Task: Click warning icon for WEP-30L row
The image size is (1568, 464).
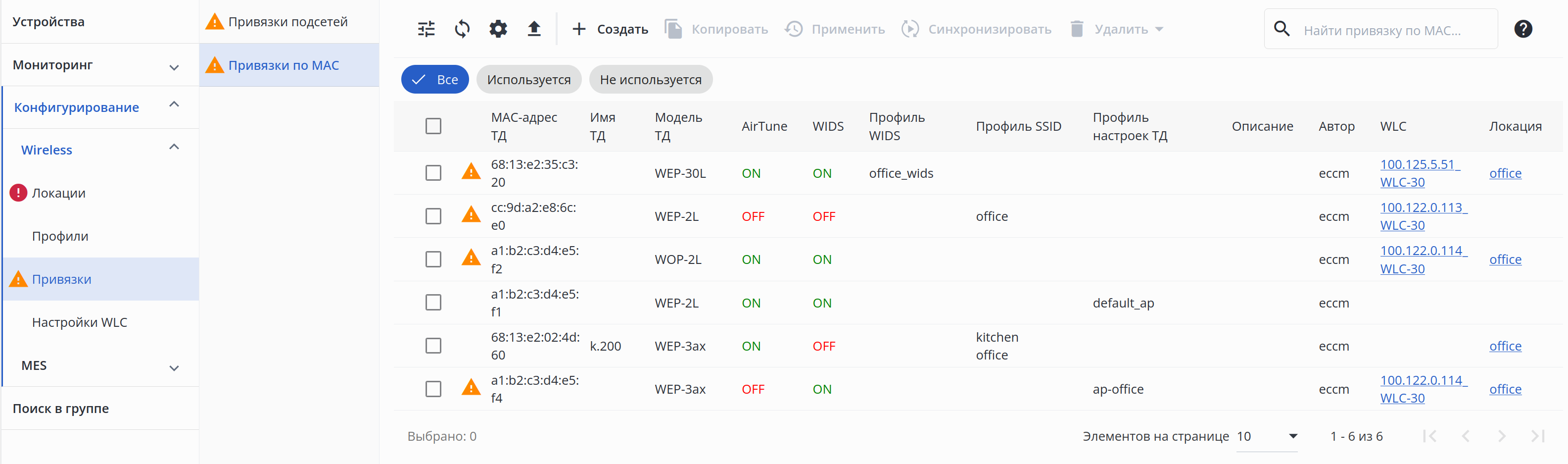Action: tap(471, 172)
